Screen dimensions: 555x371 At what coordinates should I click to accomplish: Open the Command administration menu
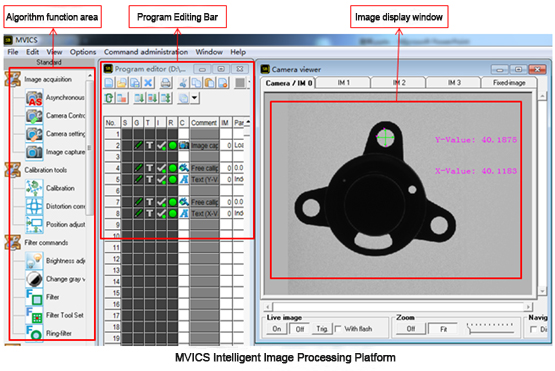click(145, 52)
